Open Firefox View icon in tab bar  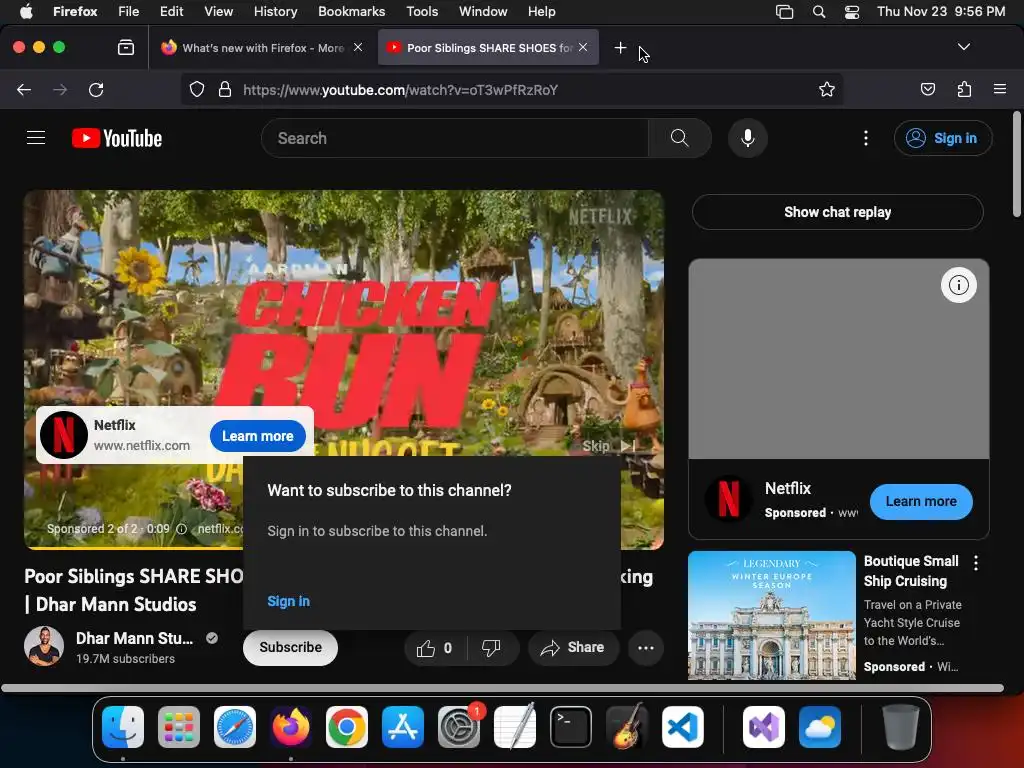tap(126, 47)
